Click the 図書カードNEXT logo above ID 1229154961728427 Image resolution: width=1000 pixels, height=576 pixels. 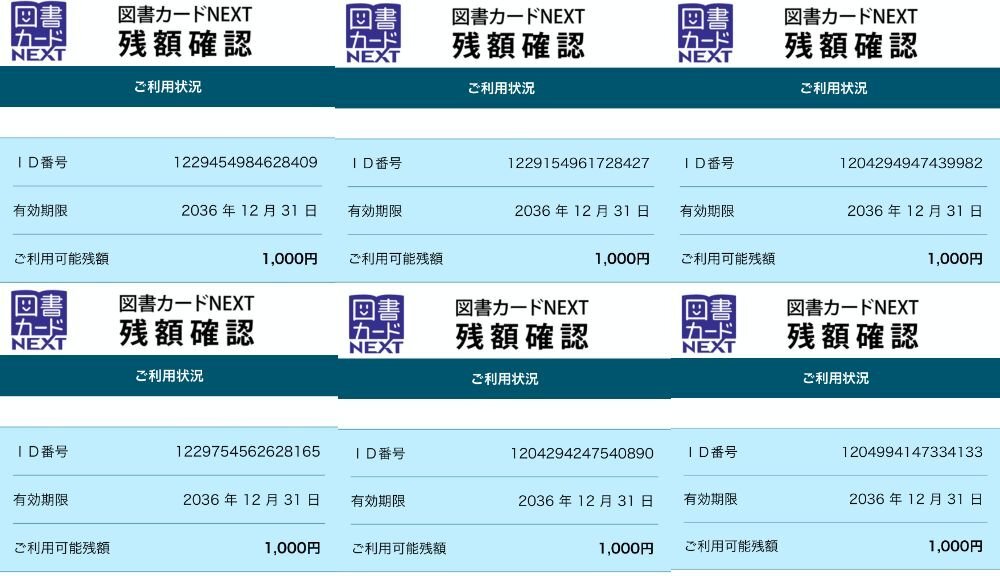tap(373, 33)
